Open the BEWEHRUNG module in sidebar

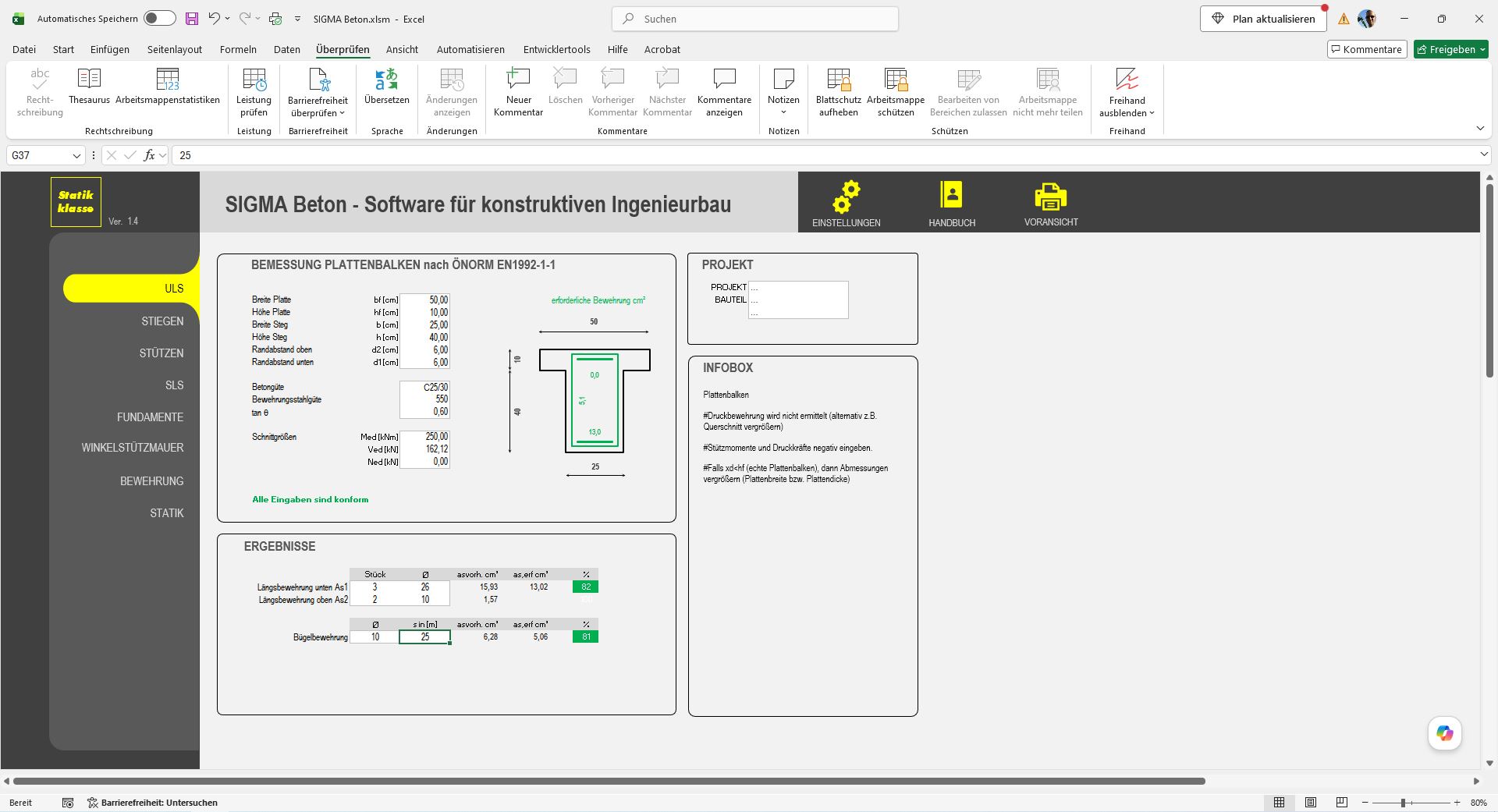point(151,481)
